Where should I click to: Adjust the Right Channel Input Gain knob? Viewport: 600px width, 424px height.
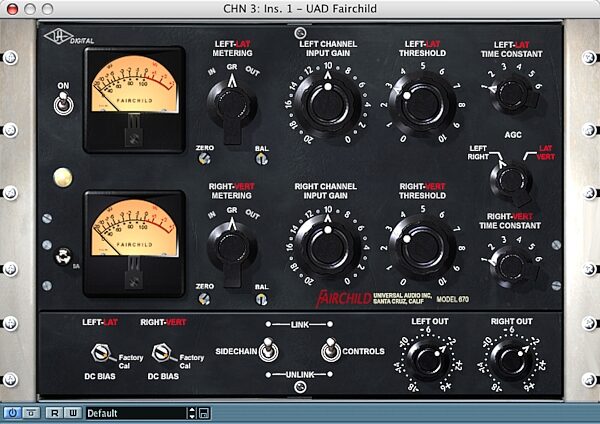[328, 248]
